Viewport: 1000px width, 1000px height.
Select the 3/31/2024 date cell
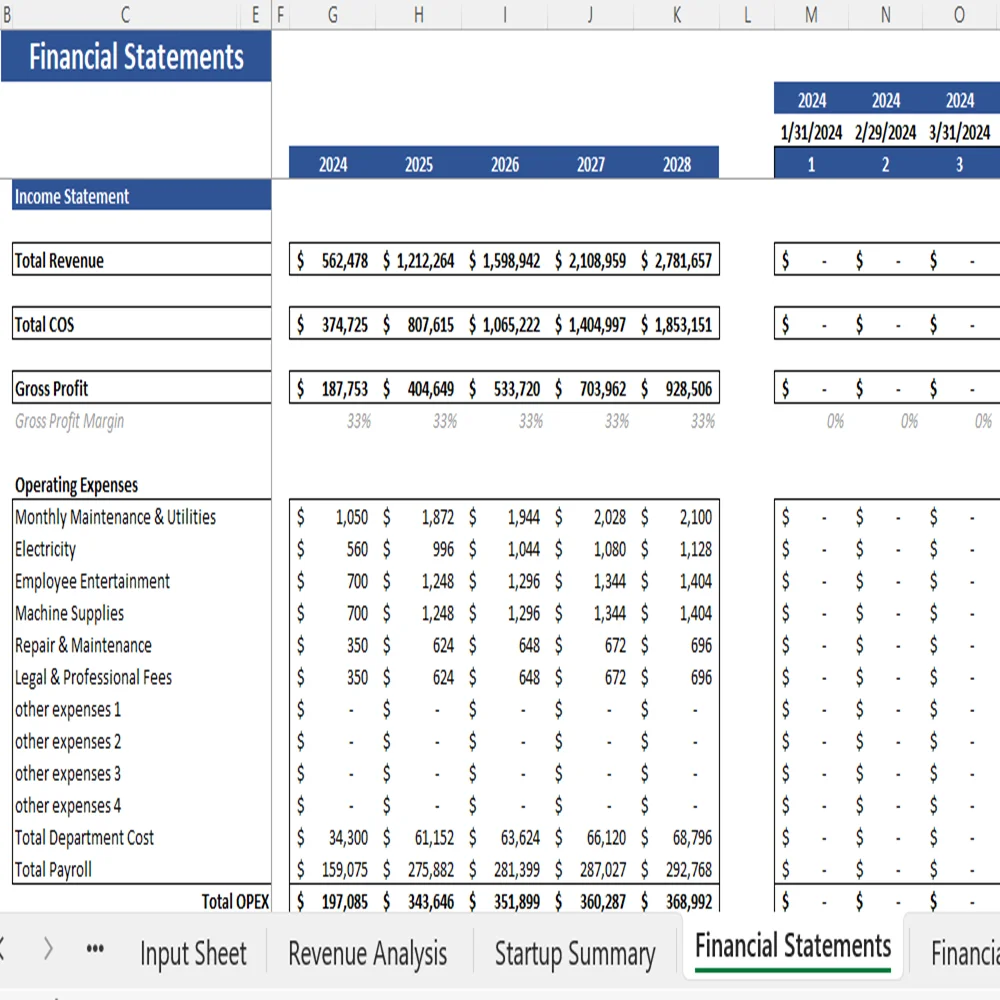959,132
